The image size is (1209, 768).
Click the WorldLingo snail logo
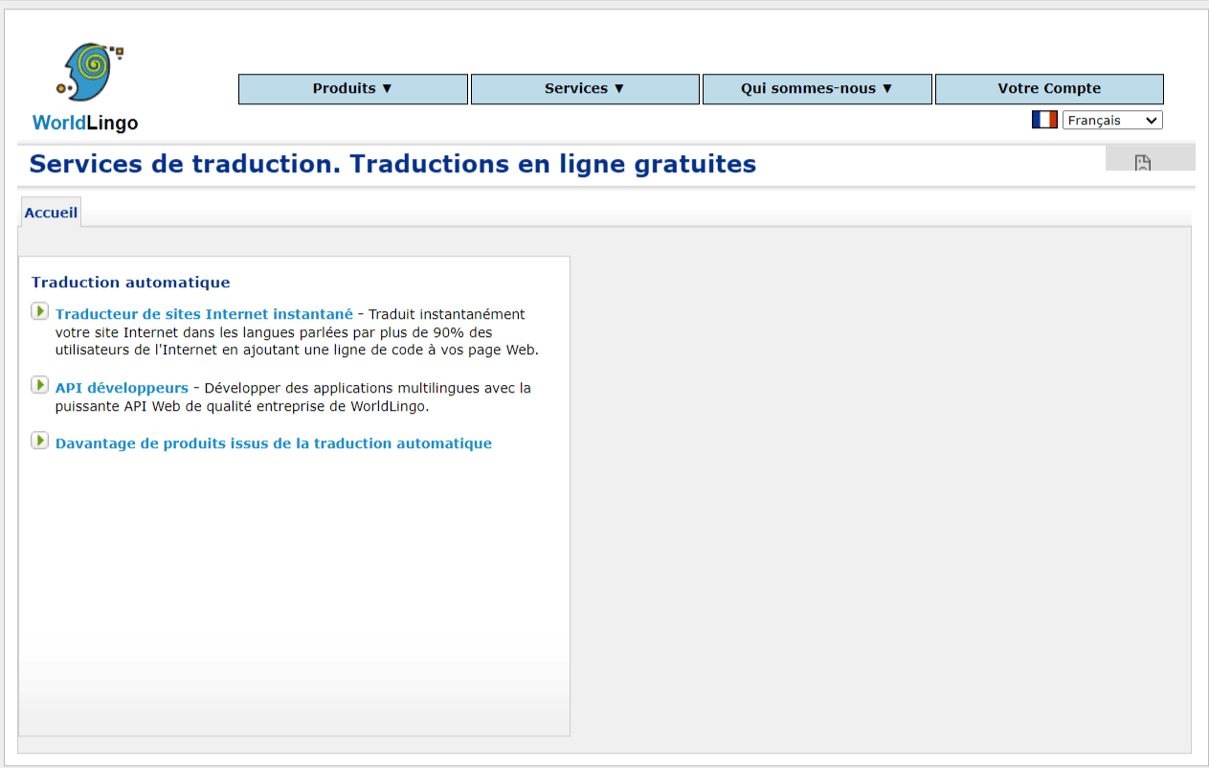click(86, 69)
